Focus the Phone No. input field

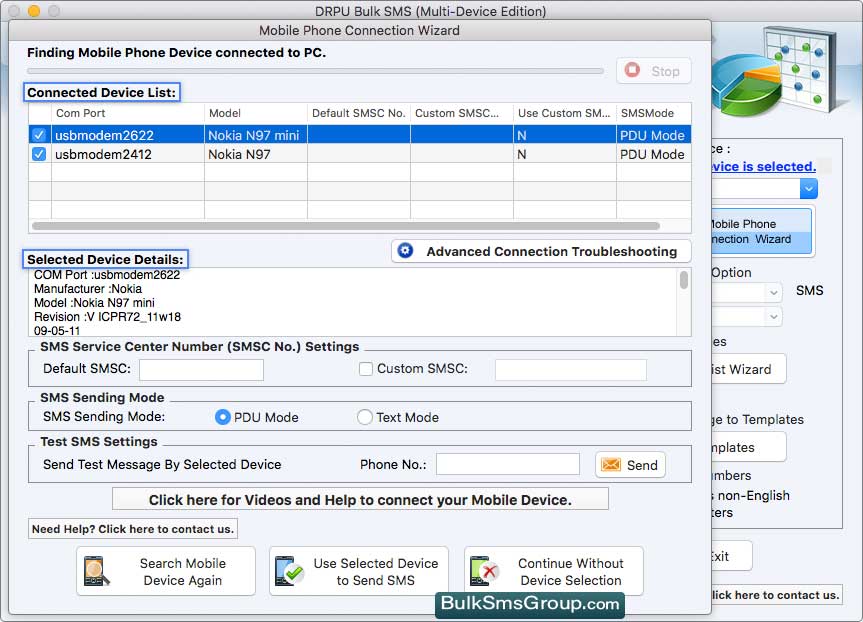[x=507, y=464]
